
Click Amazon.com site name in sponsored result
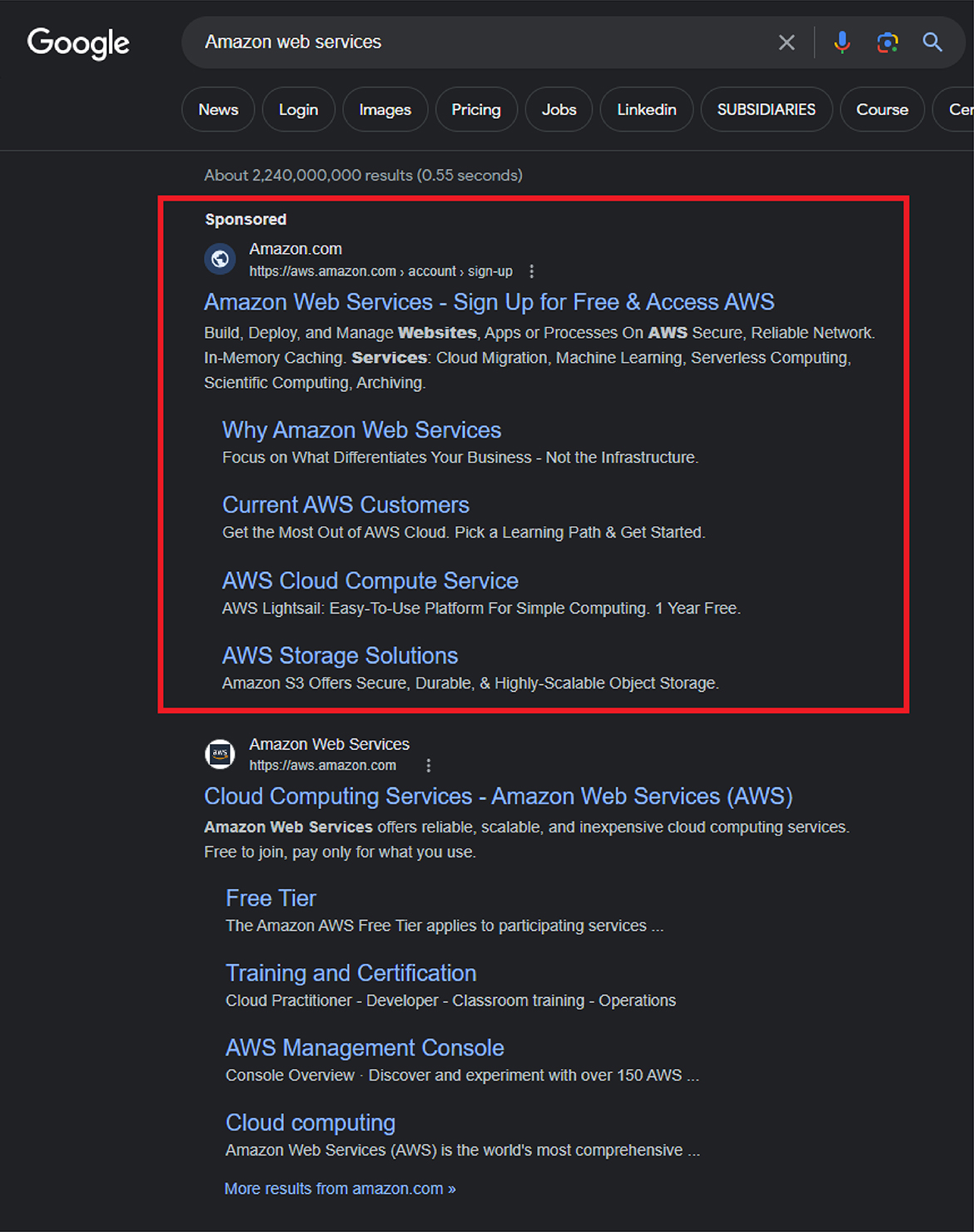(296, 249)
